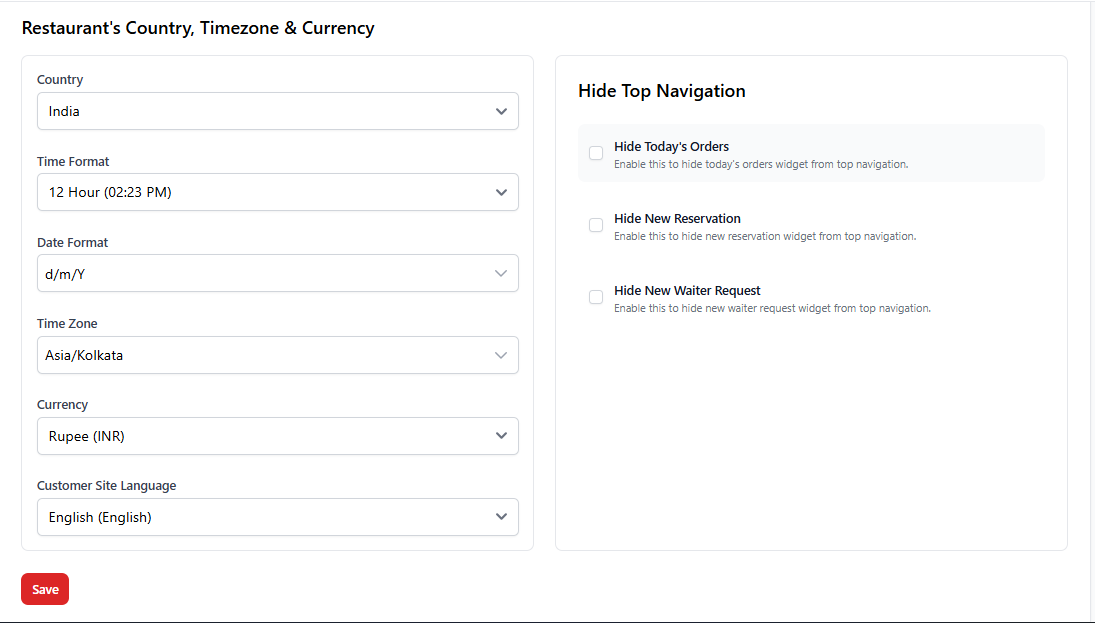Screen dimensions: 1095x623
Task: Click the Time Zone chevron icon
Action: pyautogui.click(x=501, y=355)
